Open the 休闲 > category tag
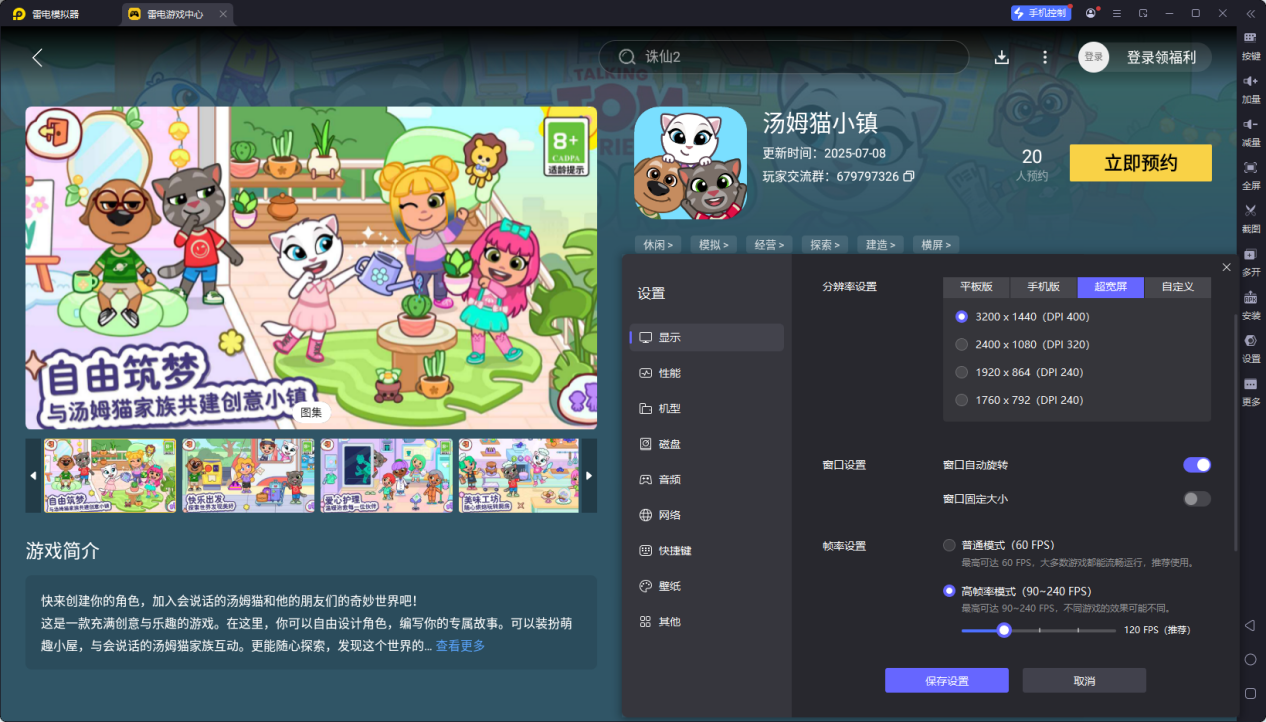This screenshot has width=1266, height=722. pyautogui.click(x=658, y=244)
